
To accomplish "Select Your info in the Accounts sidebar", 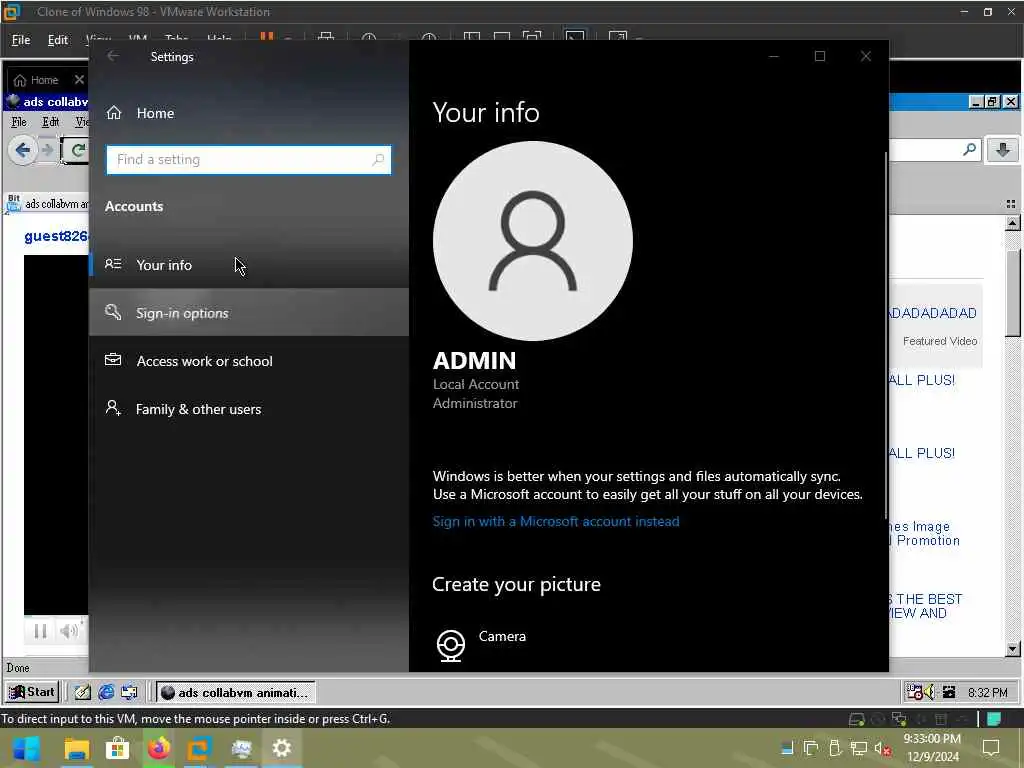I will click(249, 264).
